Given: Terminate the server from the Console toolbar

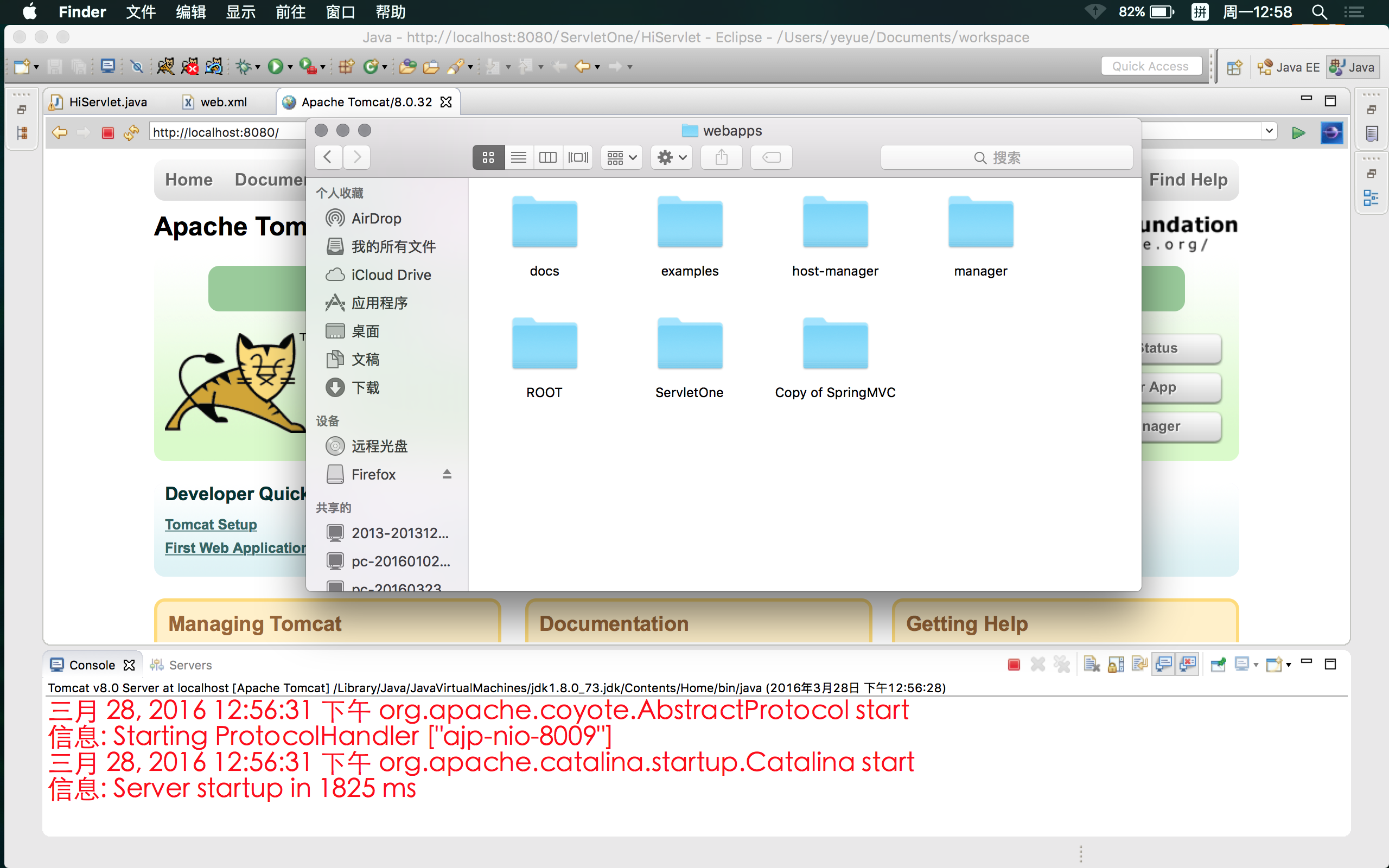Looking at the screenshot, I should pos(1014,665).
